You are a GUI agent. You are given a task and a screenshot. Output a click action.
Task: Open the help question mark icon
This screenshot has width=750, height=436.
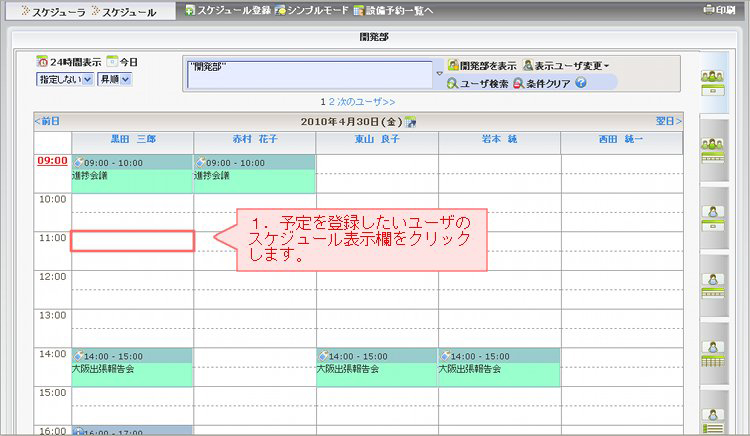click(581, 83)
